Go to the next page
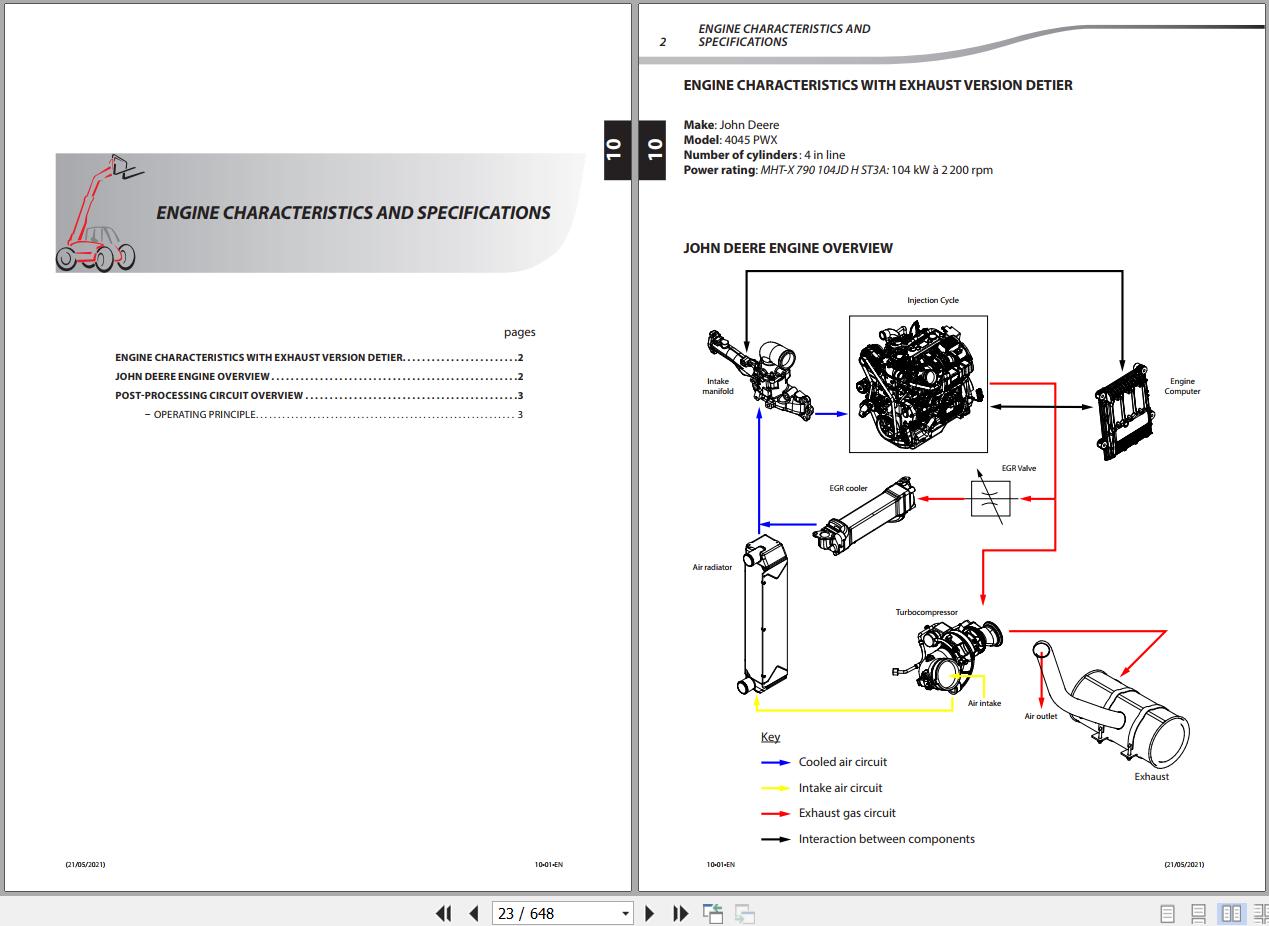The height and width of the screenshot is (926, 1269). 650,913
